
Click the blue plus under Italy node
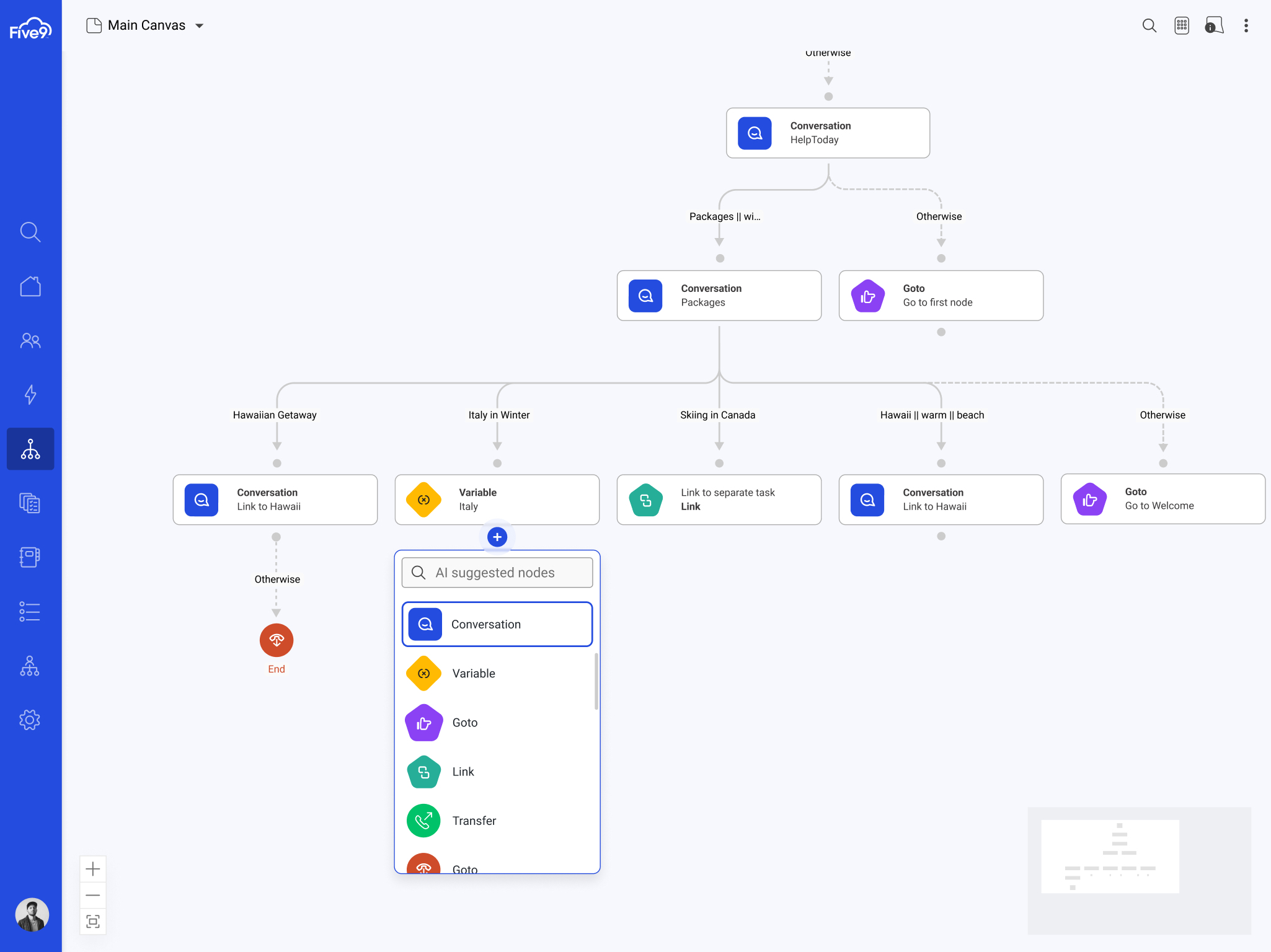(x=497, y=537)
